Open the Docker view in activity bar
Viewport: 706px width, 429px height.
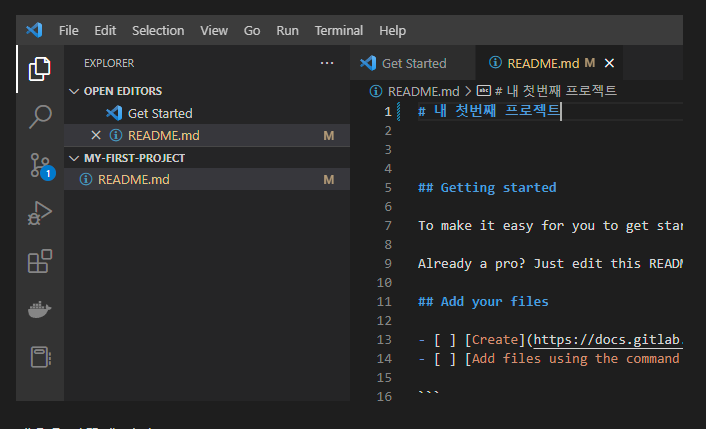[40, 309]
